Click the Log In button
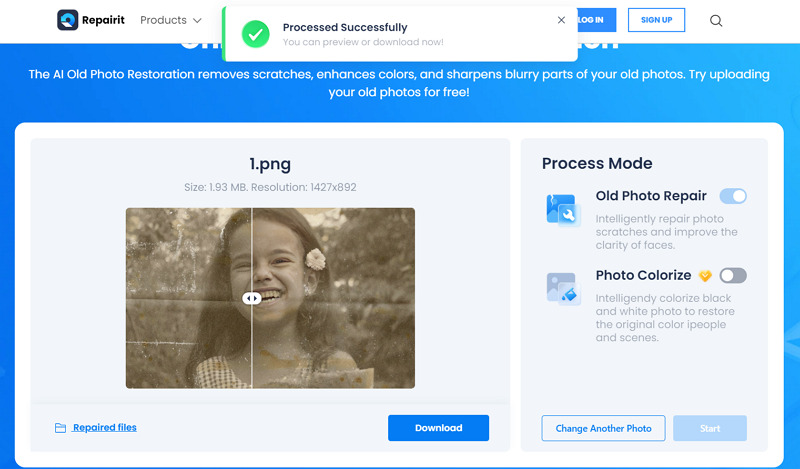This screenshot has width=800, height=469. (592, 20)
